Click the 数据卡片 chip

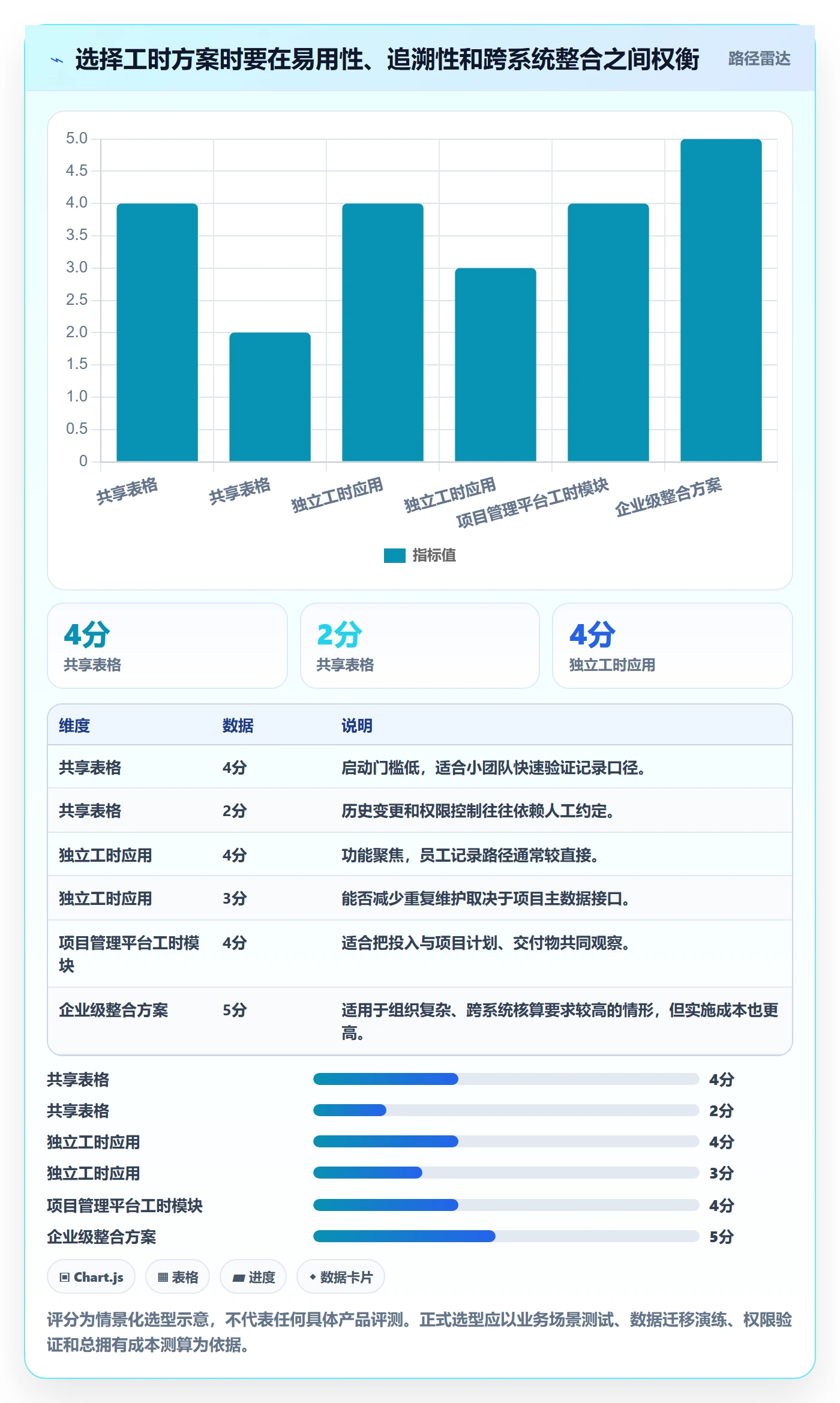click(341, 1277)
